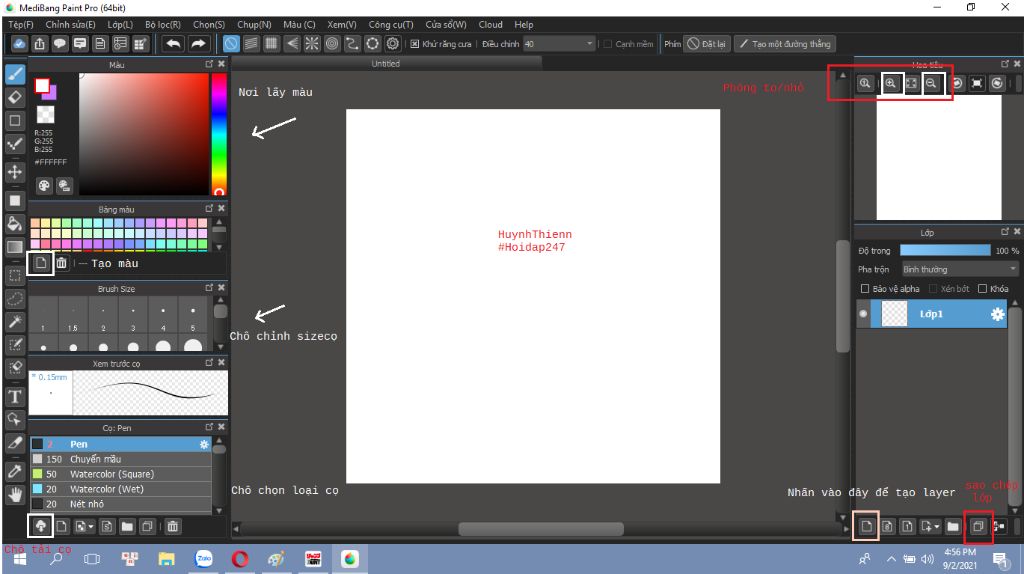Add new color to palette

[40, 263]
